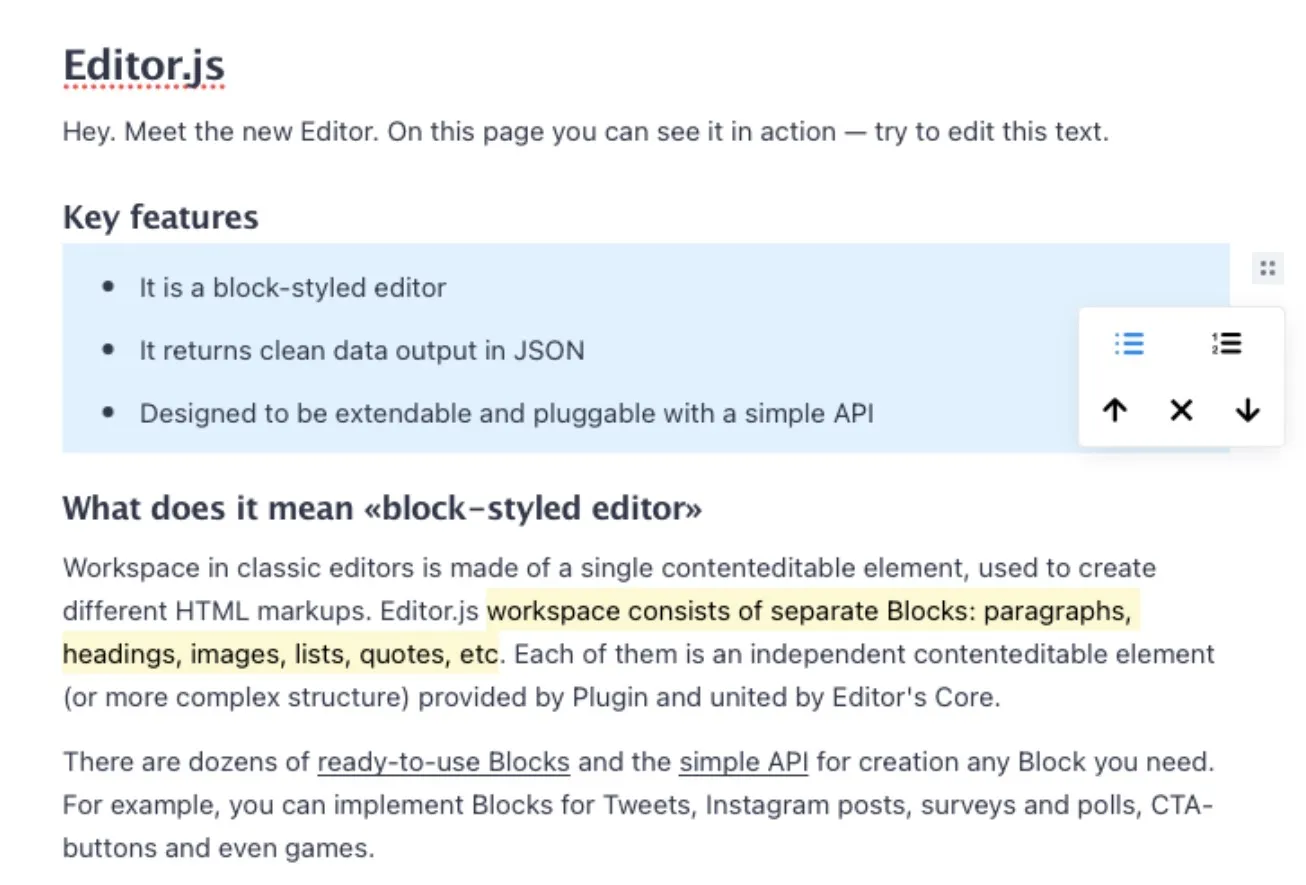Click the 'What does it mean' heading
Image resolution: width=1306 pixels, height=885 pixels.
tap(383, 509)
